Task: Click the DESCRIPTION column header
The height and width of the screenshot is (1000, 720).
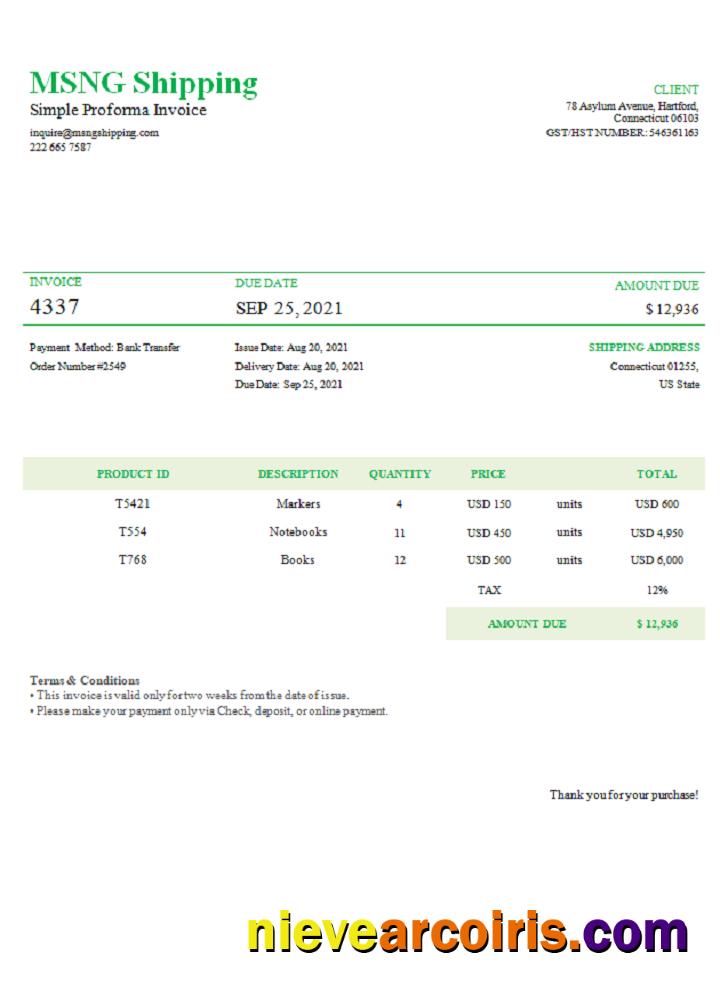Action: click(x=298, y=474)
